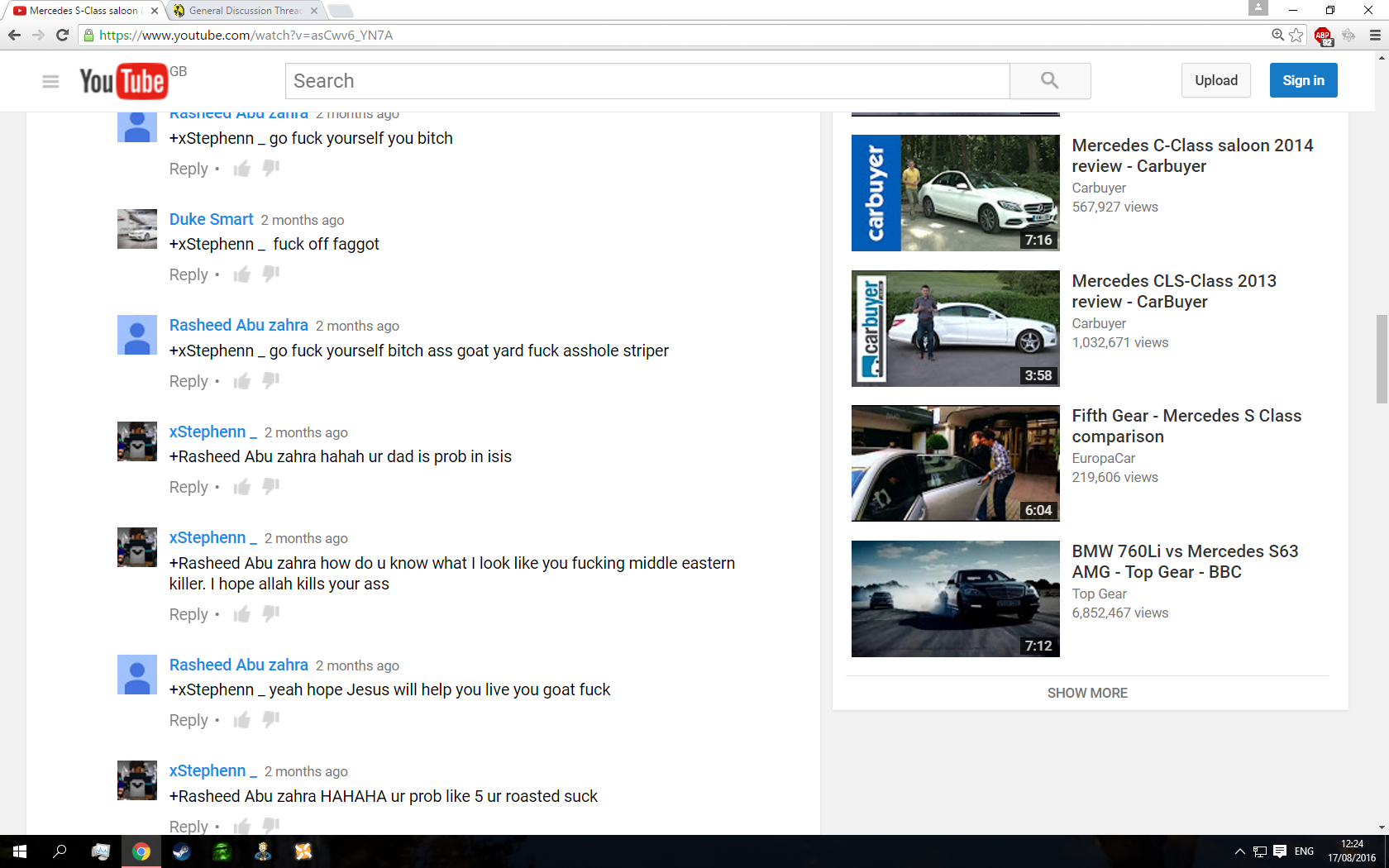
Task: Click the address bar URL
Action: (246, 35)
